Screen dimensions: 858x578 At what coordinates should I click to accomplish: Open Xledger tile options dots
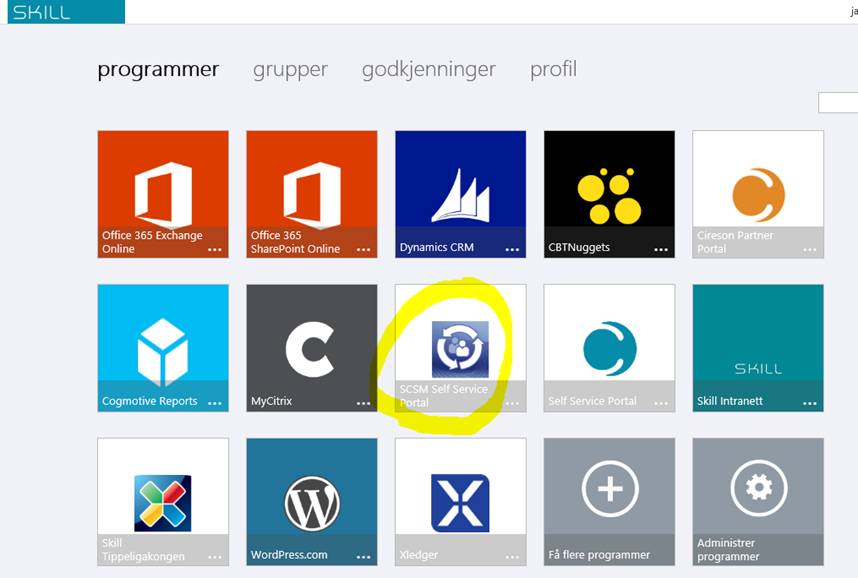tap(512, 557)
